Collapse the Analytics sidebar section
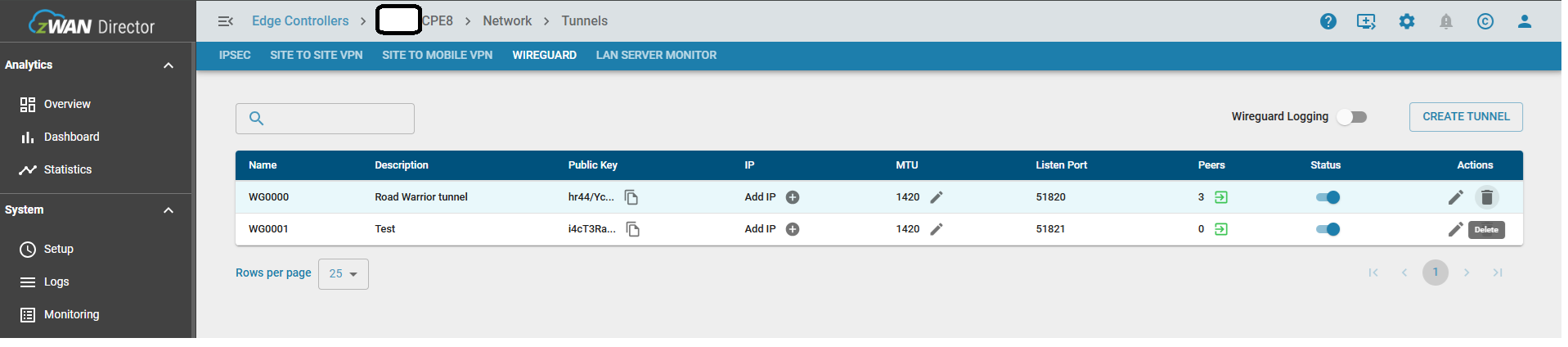This screenshot has height=347, width=1568. (168, 65)
